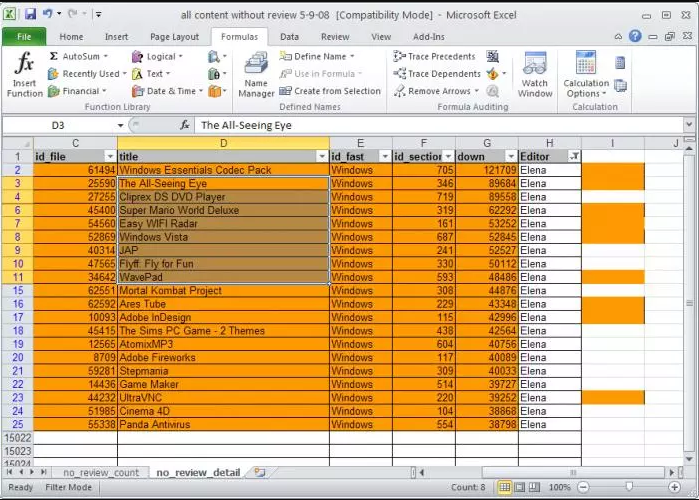The width and height of the screenshot is (699, 500).
Task: Click the zoom slider handle
Action: (629, 487)
